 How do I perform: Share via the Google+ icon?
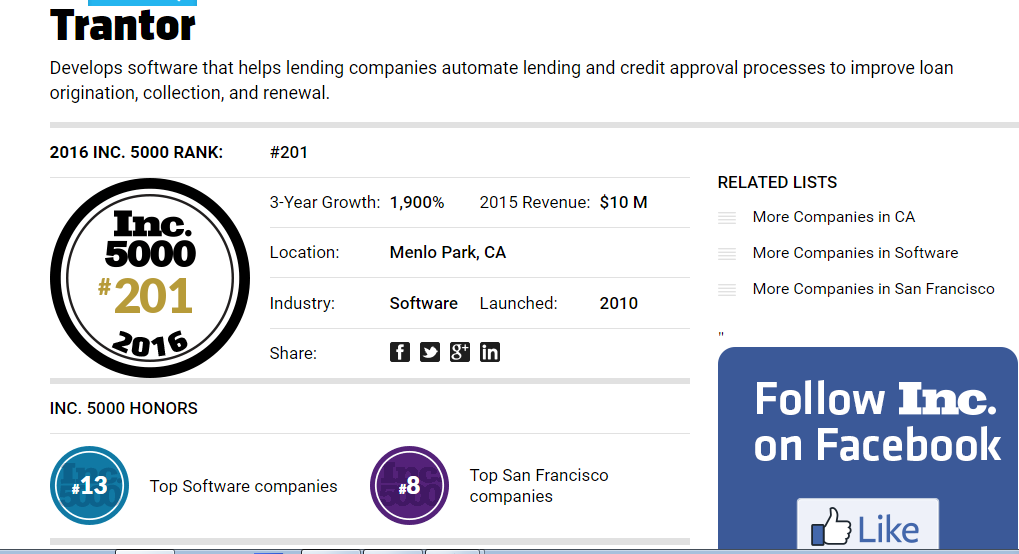click(x=460, y=352)
